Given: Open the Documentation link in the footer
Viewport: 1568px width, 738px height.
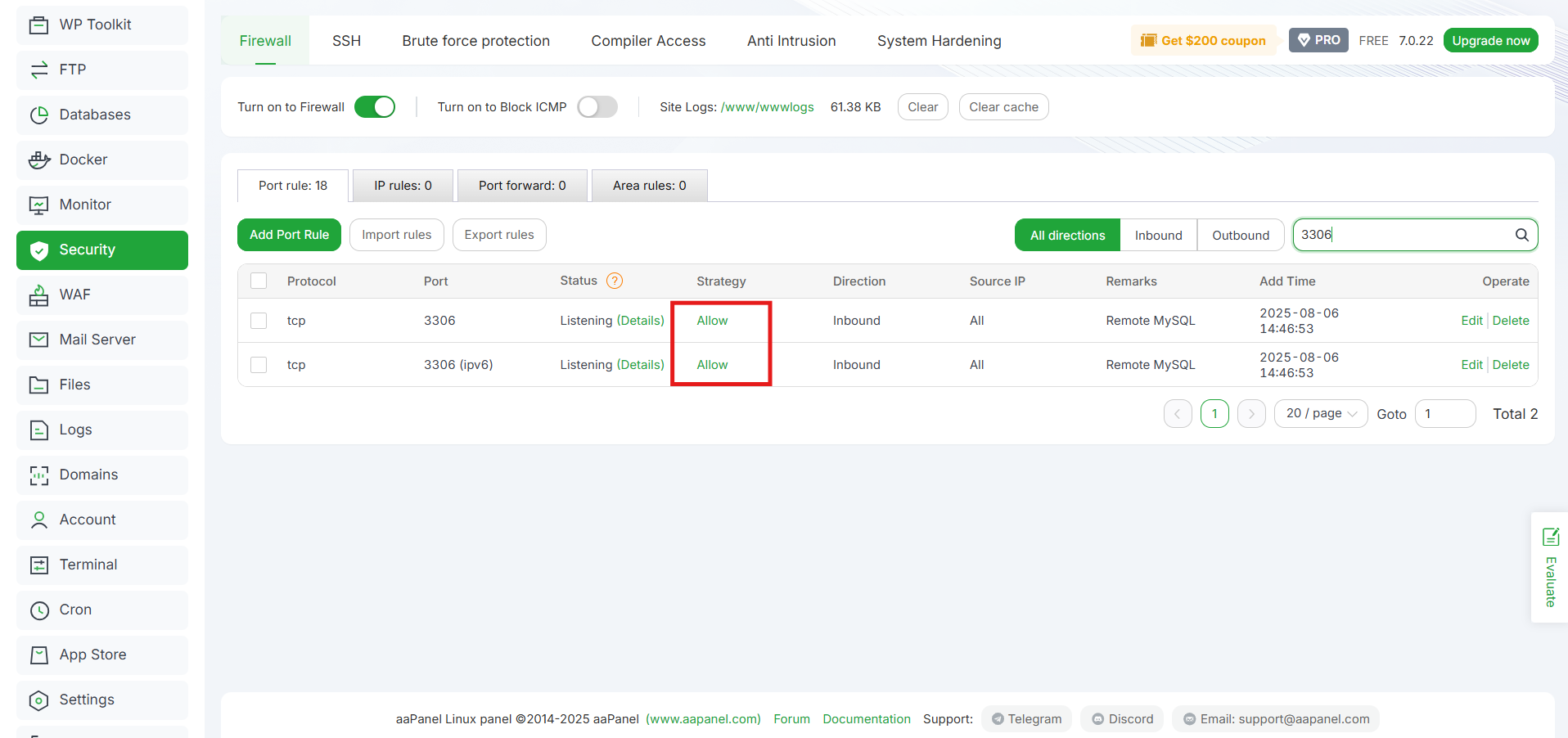Looking at the screenshot, I should pos(866,718).
